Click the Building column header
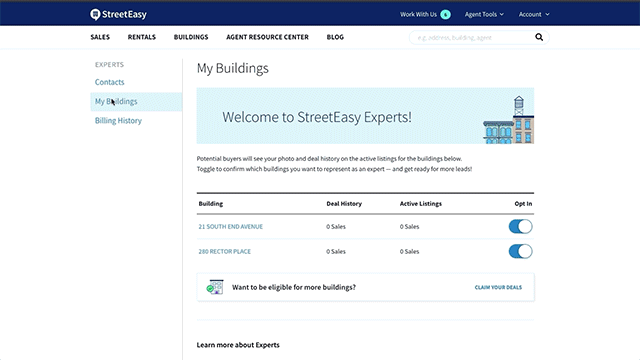 tap(211, 204)
